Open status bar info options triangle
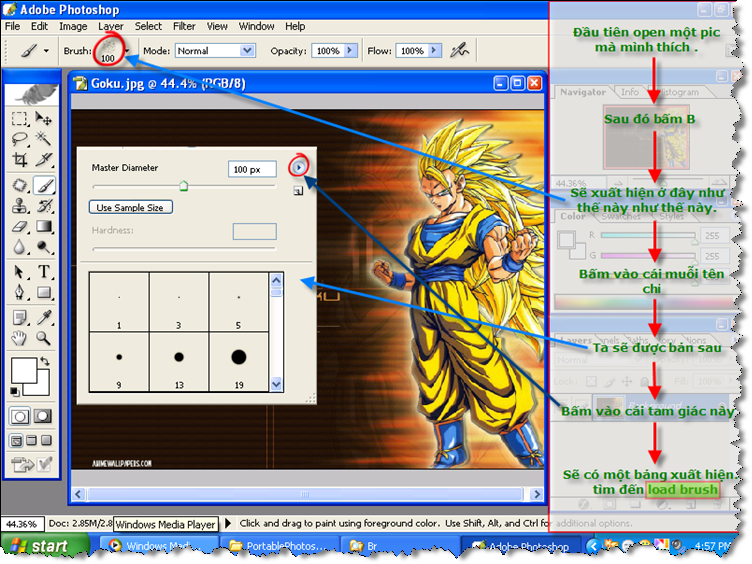The image size is (752, 564). point(228,523)
